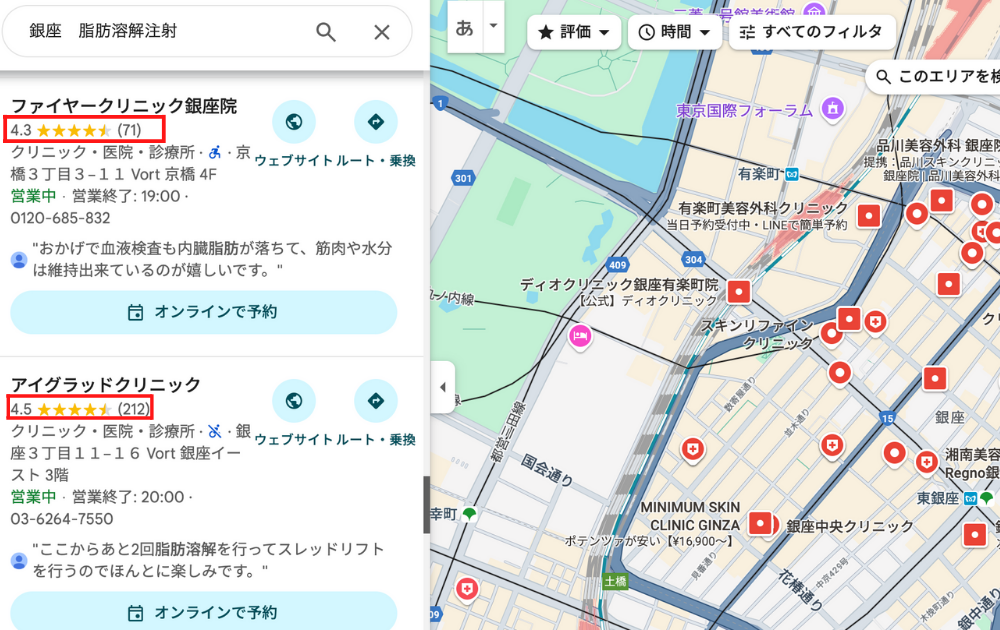Expand the dropdown arrow beside あ
Viewport: 1000px width, 630px height.
coord(493,27)
